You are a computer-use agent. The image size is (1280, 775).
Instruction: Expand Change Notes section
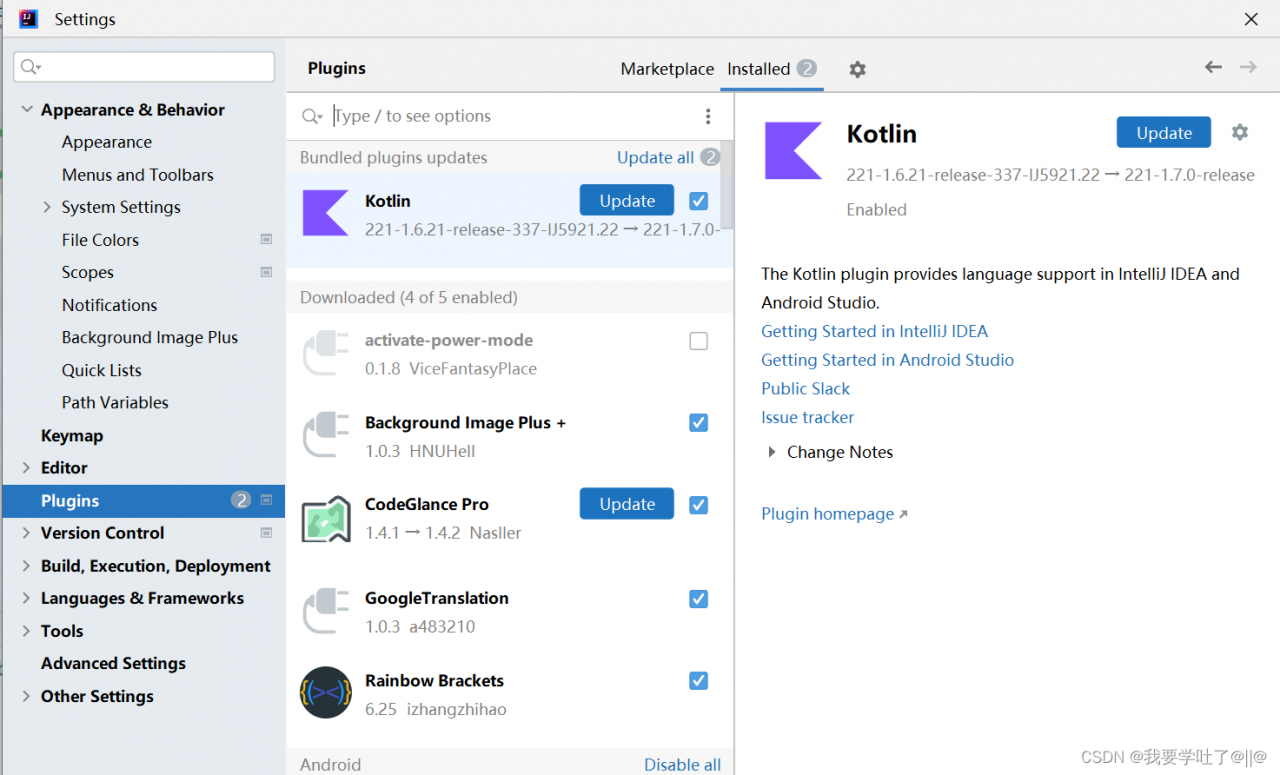click(x=771, y=452)
